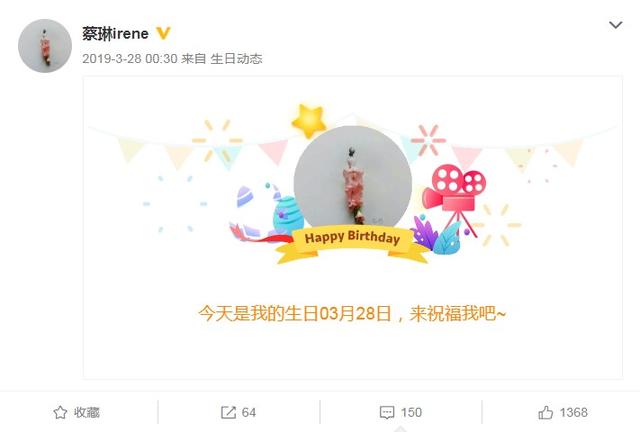Click the comment bubble icon
Viewport: 640px width, 432px height.
click(x=387, y=412)
